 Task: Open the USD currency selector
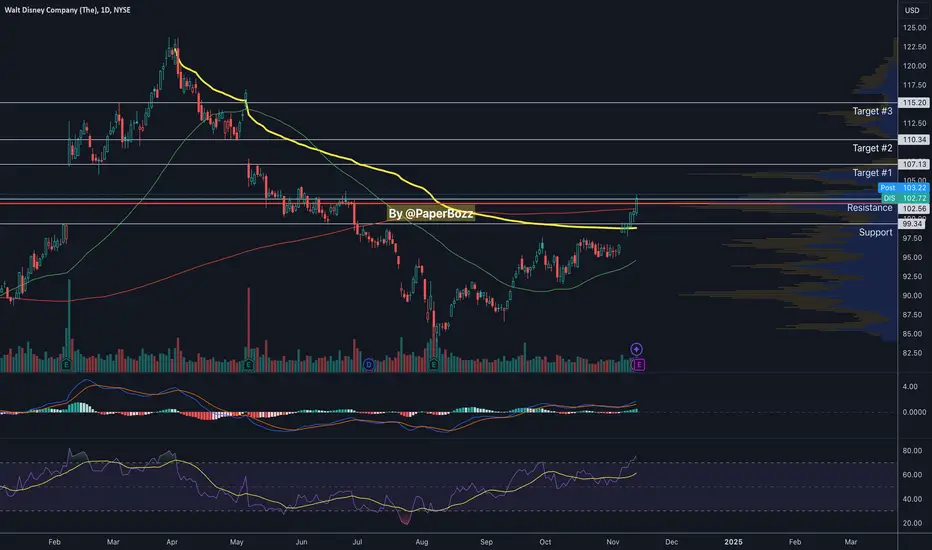912,10
